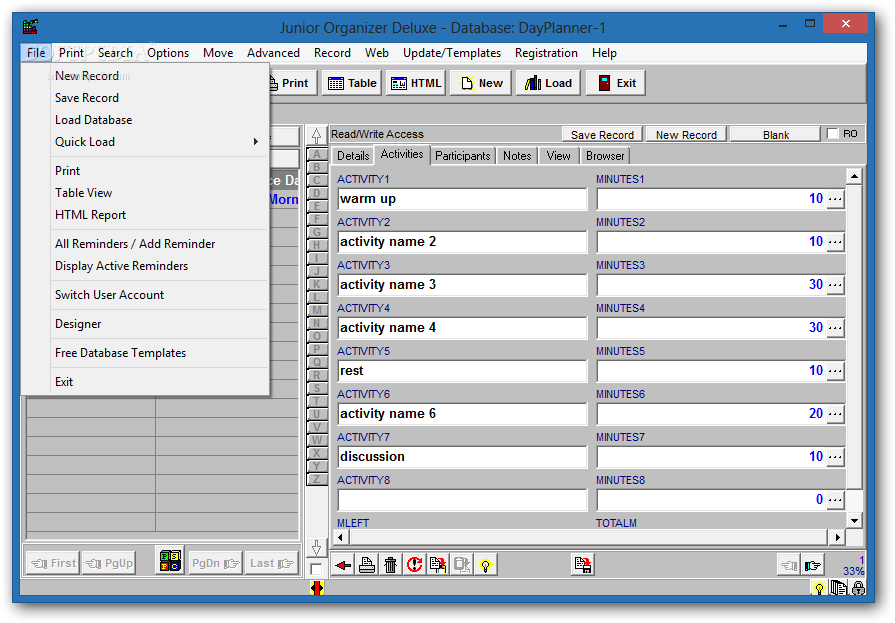This screenshot has height=623, width=895.
Task: Click the Load toolbar button
Action: click(548, 83)
